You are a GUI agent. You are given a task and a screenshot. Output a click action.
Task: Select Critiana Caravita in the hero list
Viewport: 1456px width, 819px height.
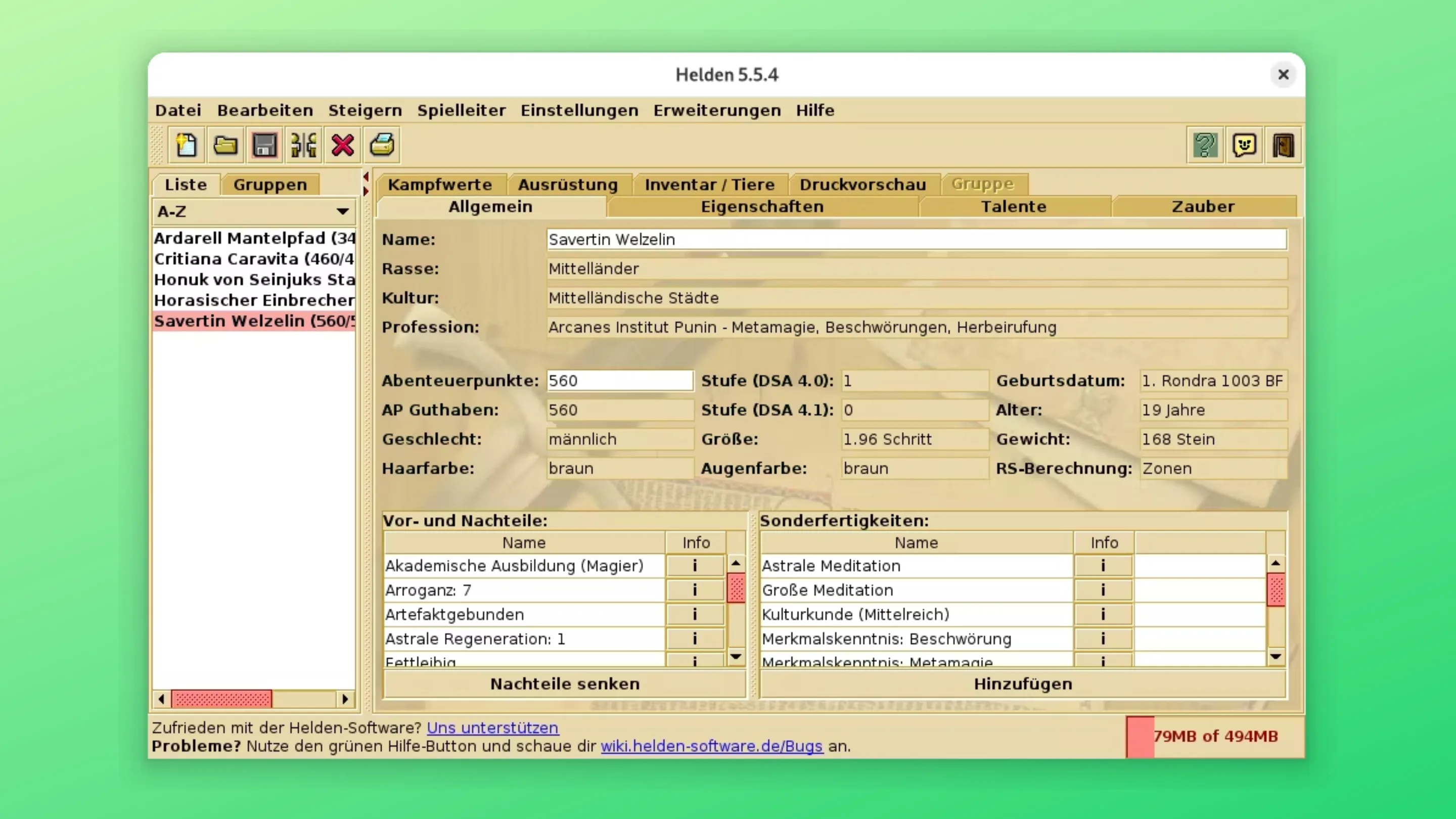tap(254, 258)
